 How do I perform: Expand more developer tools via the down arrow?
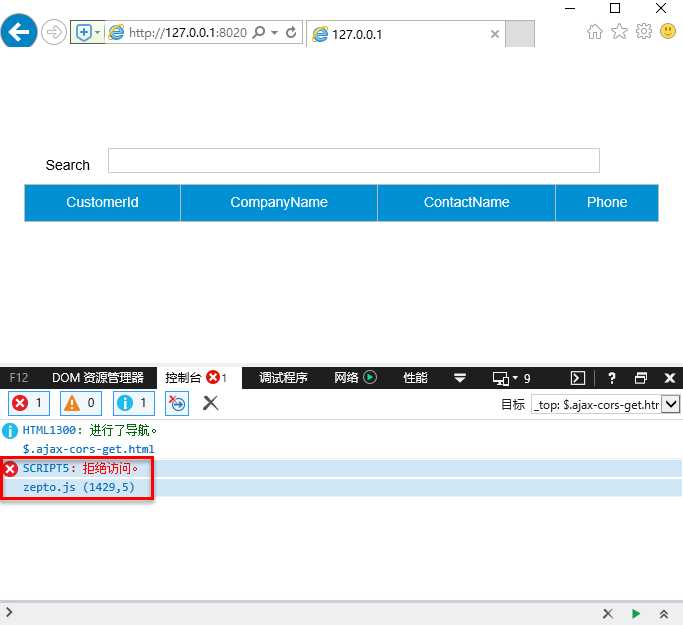point(460,378)
